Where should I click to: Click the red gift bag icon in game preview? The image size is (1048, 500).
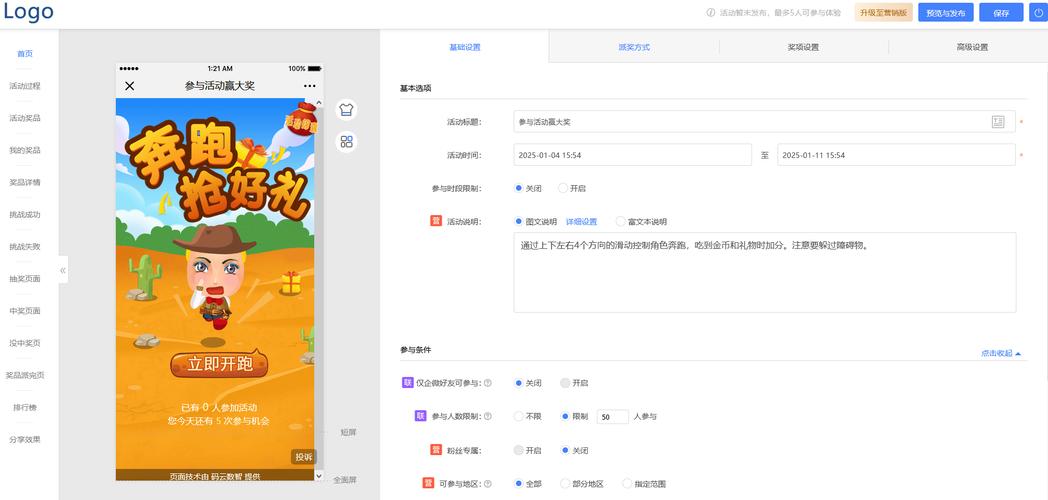pos(303,119)
